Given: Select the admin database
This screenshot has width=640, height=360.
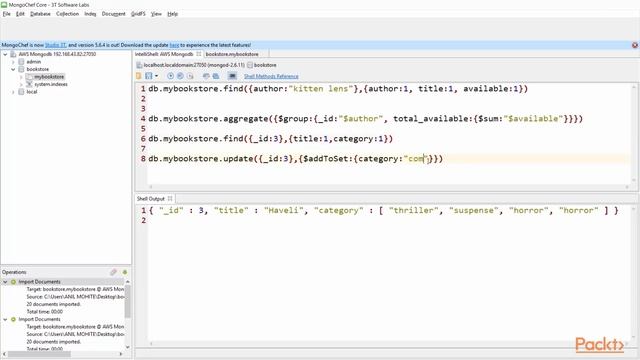Looking at the screenshot, I should [x=33, y=62].
